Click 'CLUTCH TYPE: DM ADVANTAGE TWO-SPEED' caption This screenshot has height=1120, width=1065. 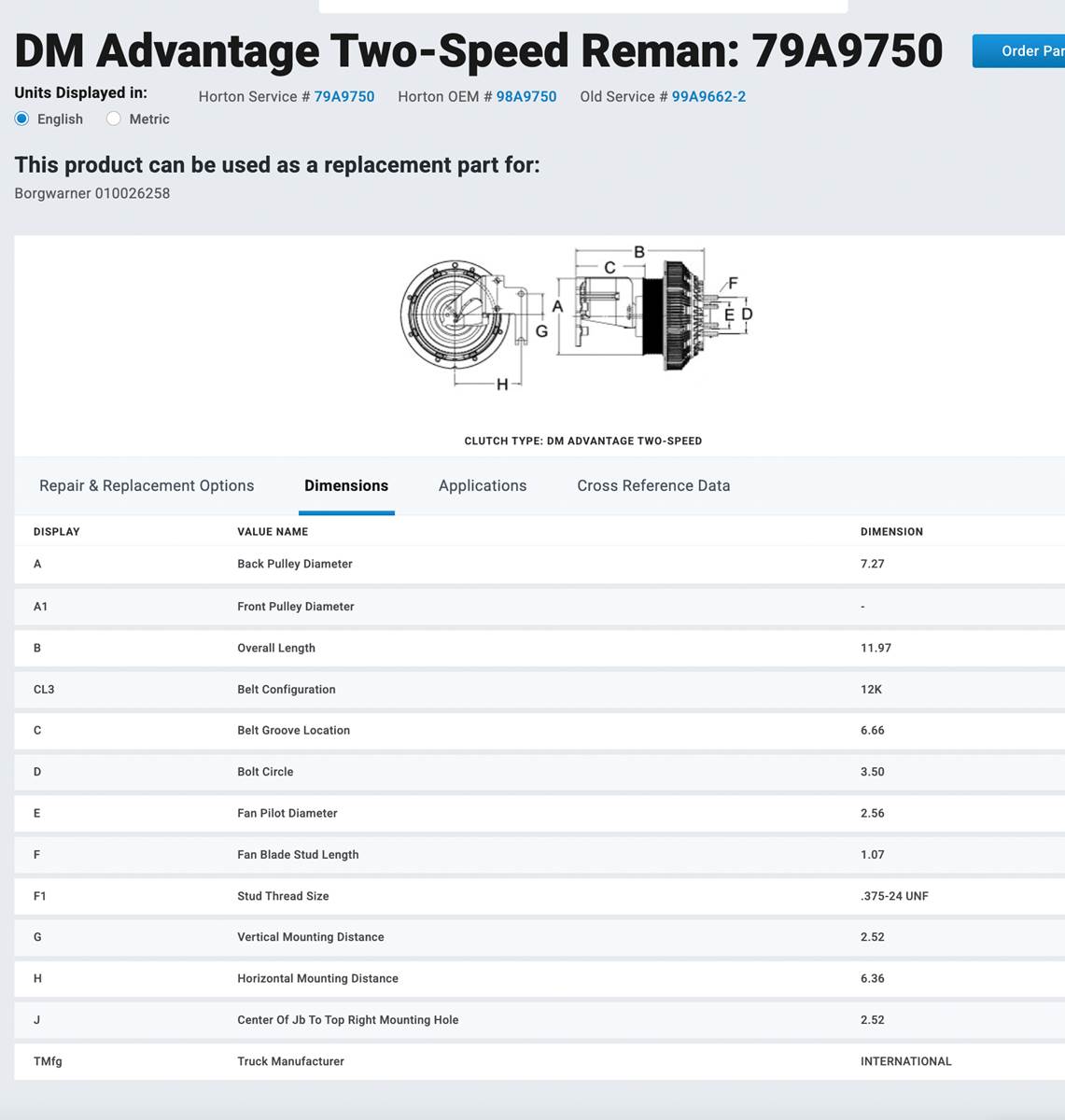pyautogui.click(x=583, y=441)
